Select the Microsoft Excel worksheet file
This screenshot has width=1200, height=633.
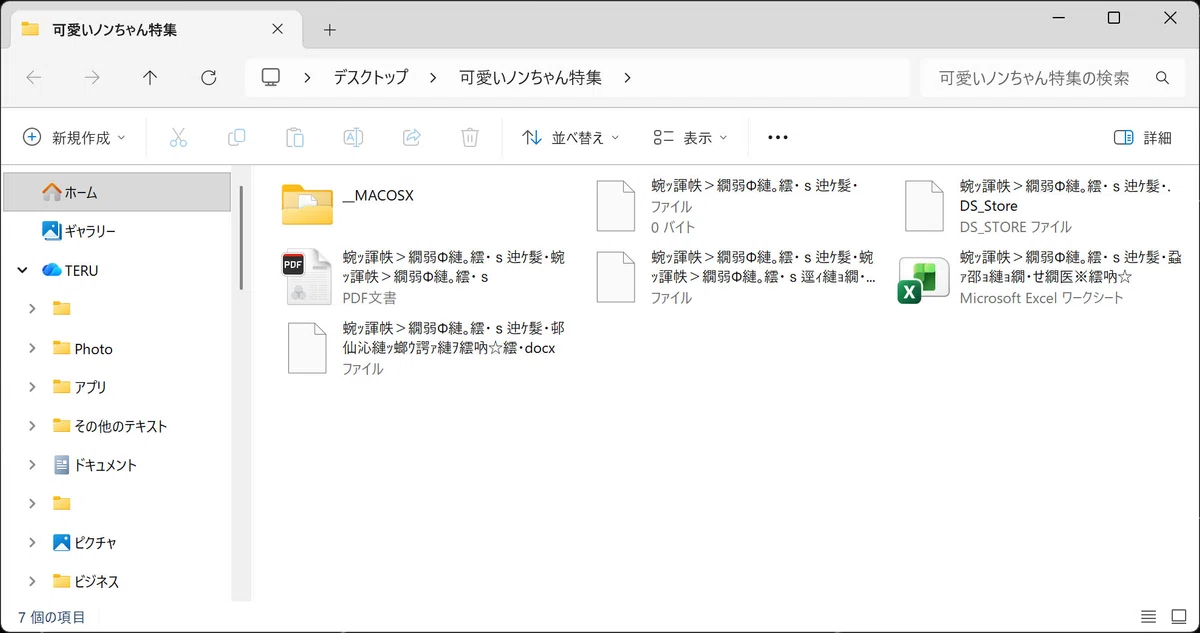1042,276
